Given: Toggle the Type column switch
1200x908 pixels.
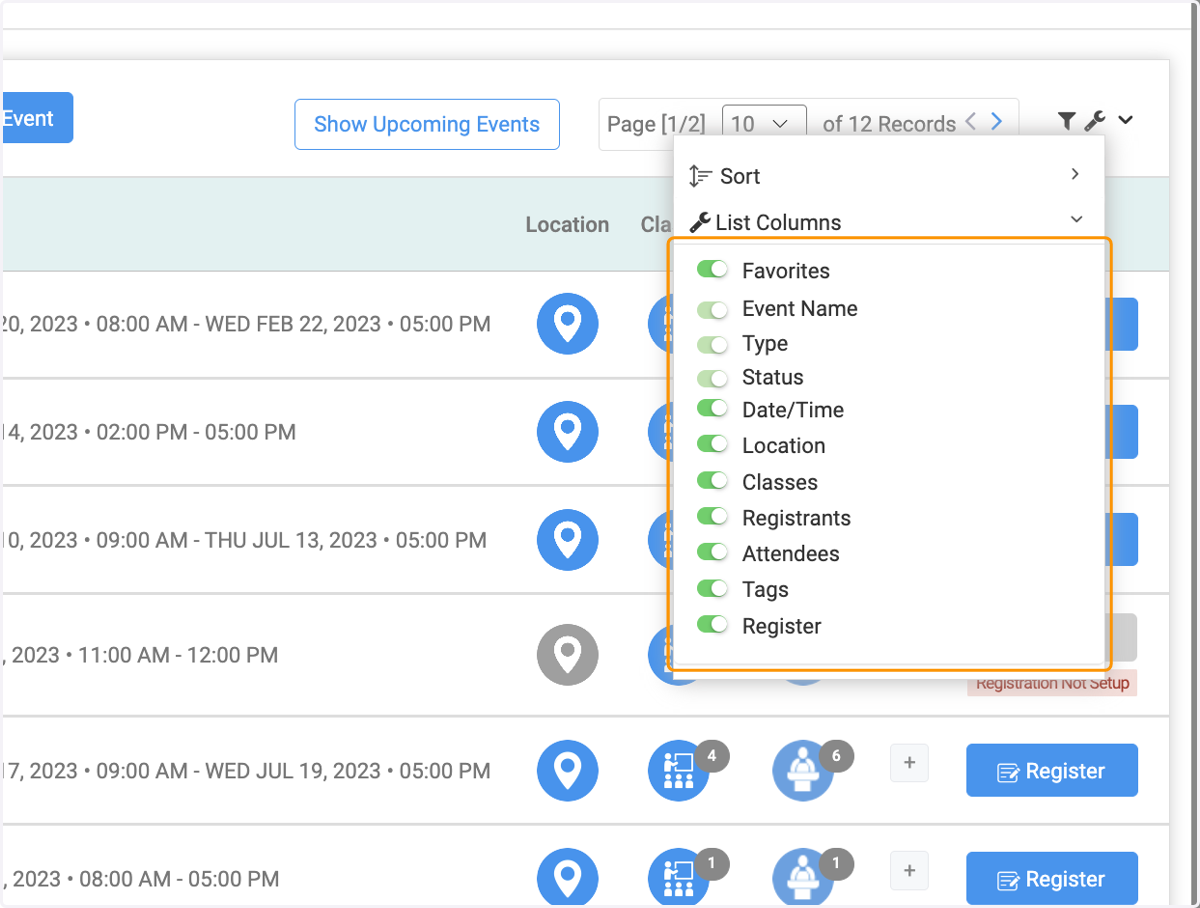Looking at the screenshot, I should (713, 344).
